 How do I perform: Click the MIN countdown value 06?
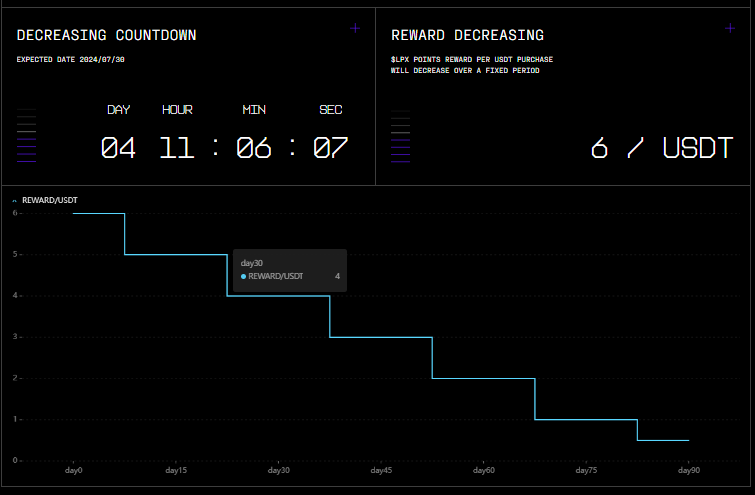click(x=253, y=148)
